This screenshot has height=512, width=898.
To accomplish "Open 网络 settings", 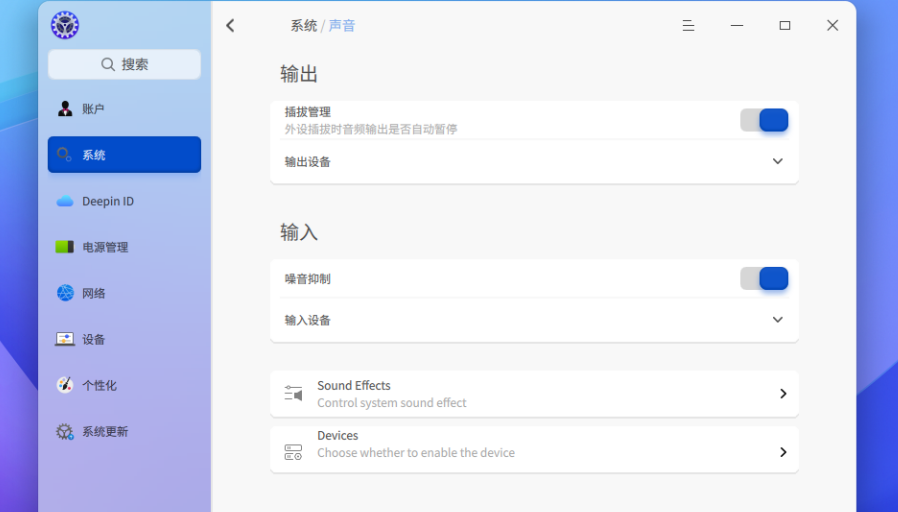I will [124, 293].
